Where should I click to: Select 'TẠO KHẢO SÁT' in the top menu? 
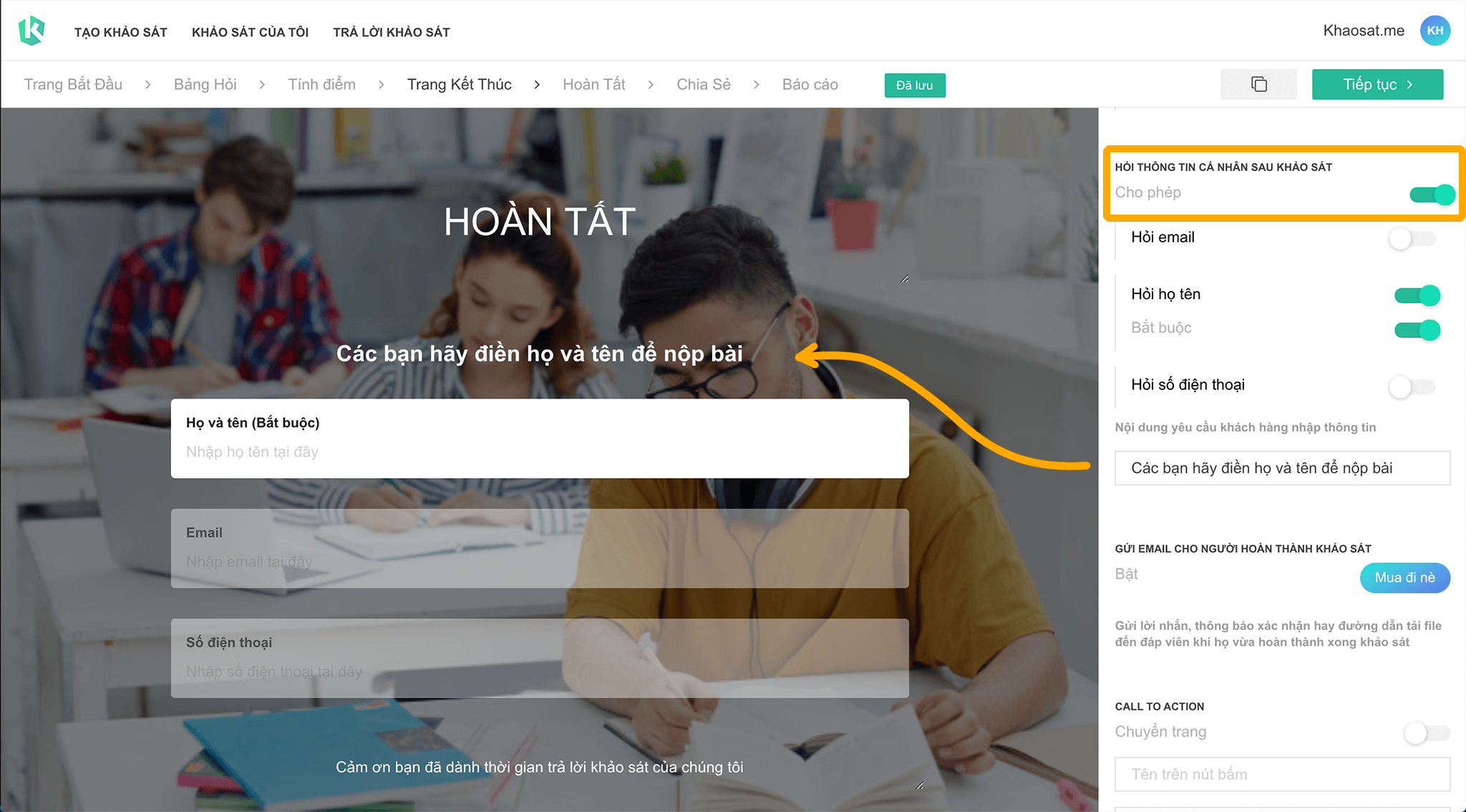[120, 31]
